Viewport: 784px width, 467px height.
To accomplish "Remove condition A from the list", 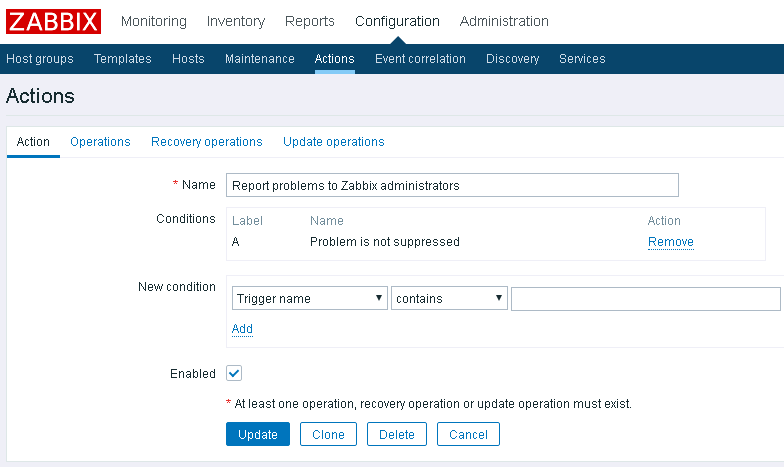I will (670, 242).
